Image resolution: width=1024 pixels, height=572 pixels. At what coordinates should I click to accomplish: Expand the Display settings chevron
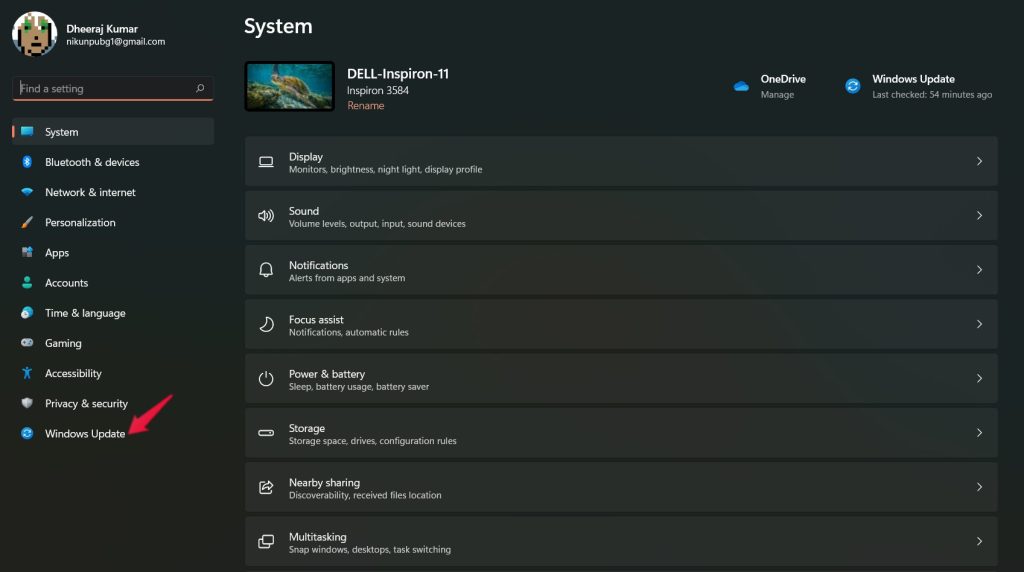pos(979,161)
